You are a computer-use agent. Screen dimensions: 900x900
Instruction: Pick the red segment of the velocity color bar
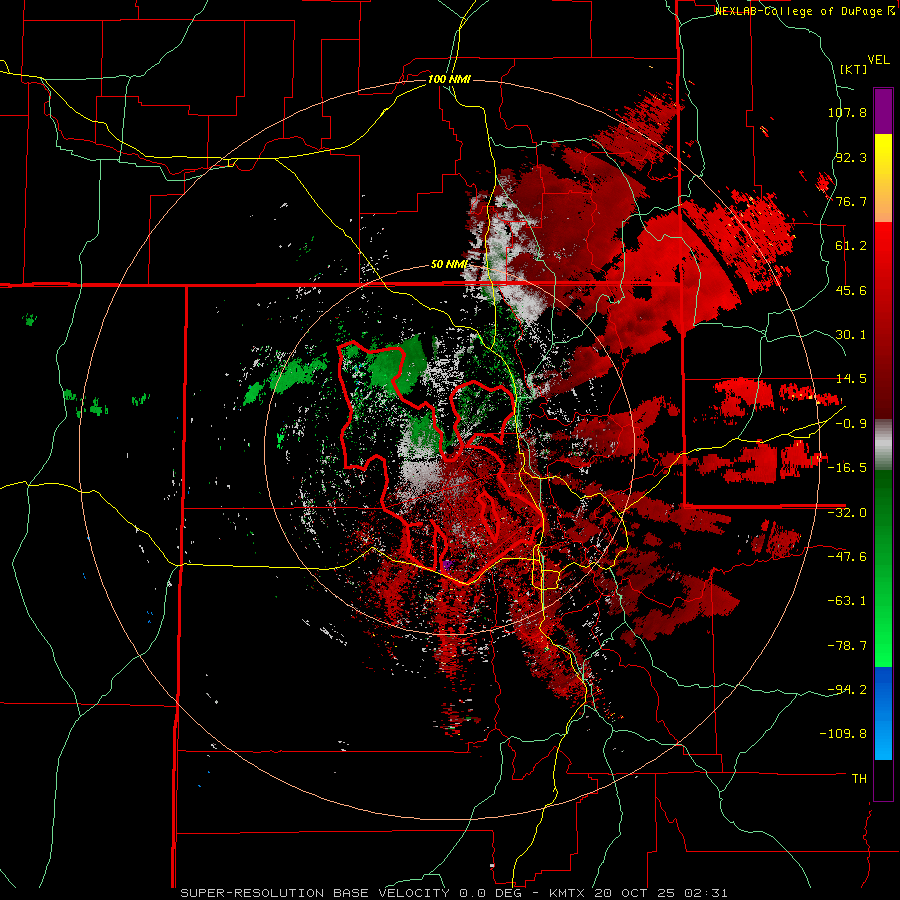tap(883, 320)
